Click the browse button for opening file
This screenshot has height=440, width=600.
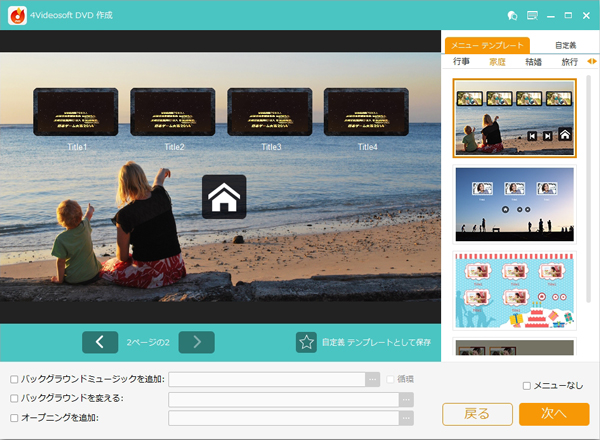click(x=406, y=417)
